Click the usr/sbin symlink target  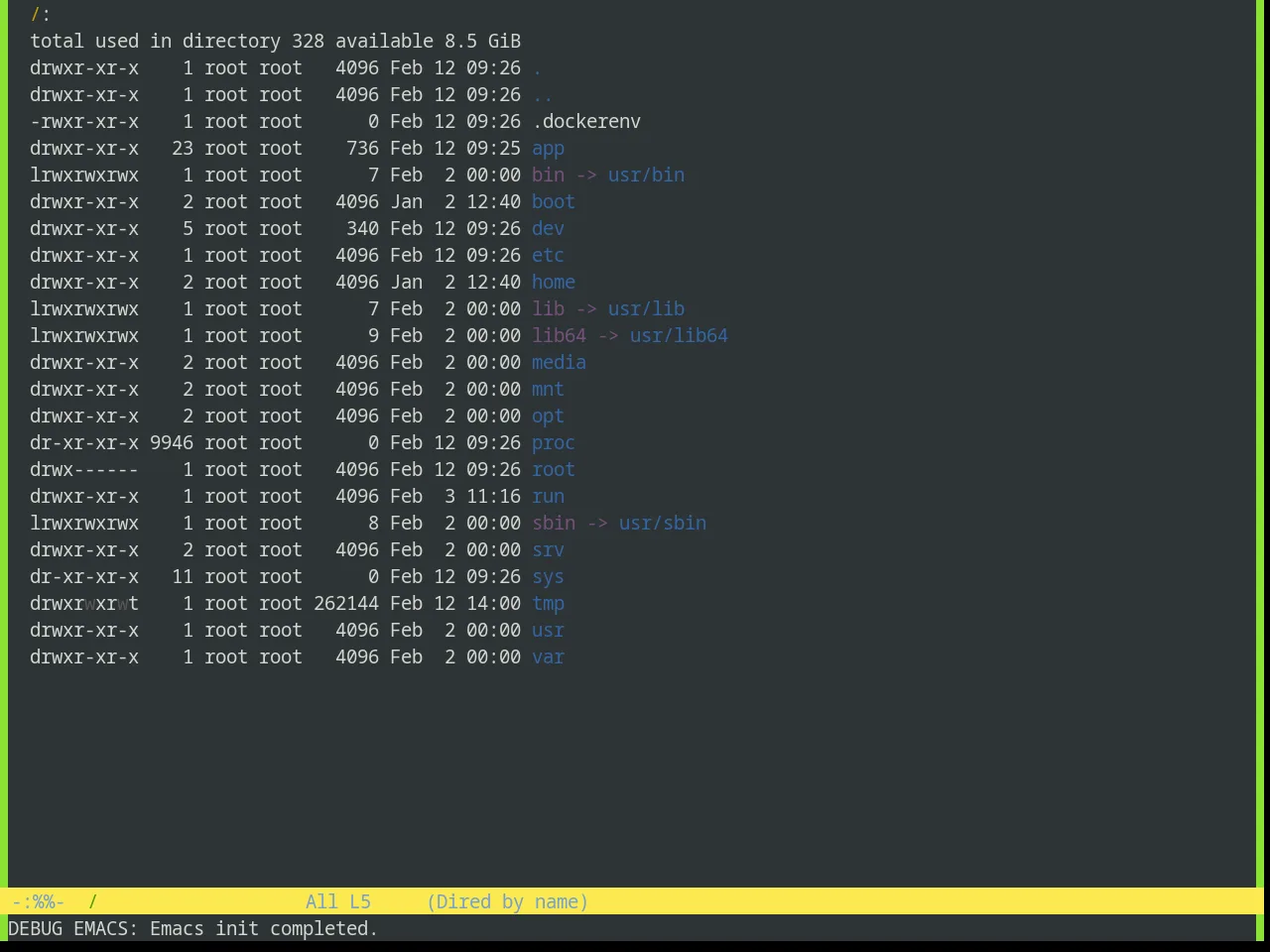[663, 524]
